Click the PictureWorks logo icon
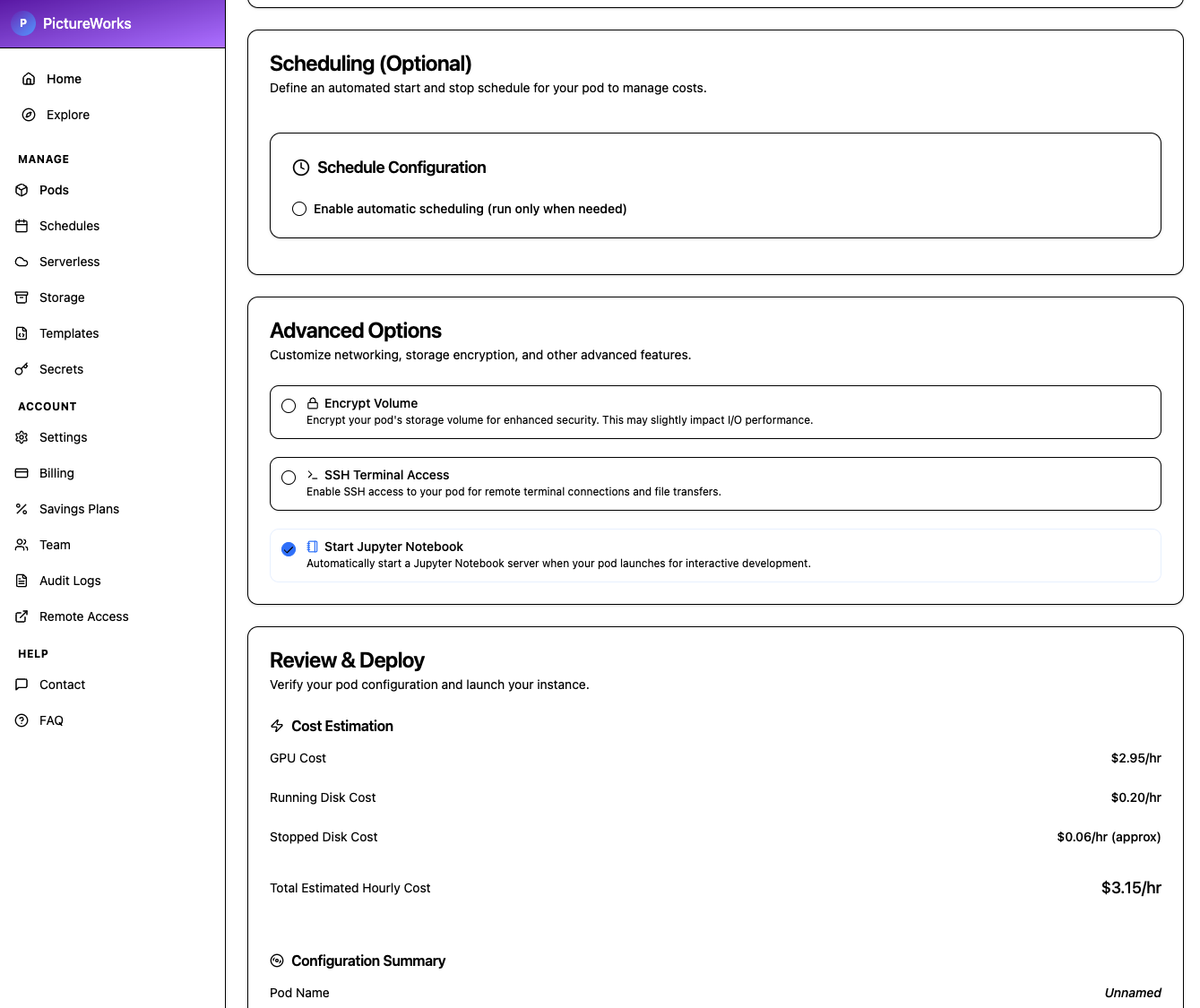This screenshot has height=1008, width=1200. tap(23, 23)
